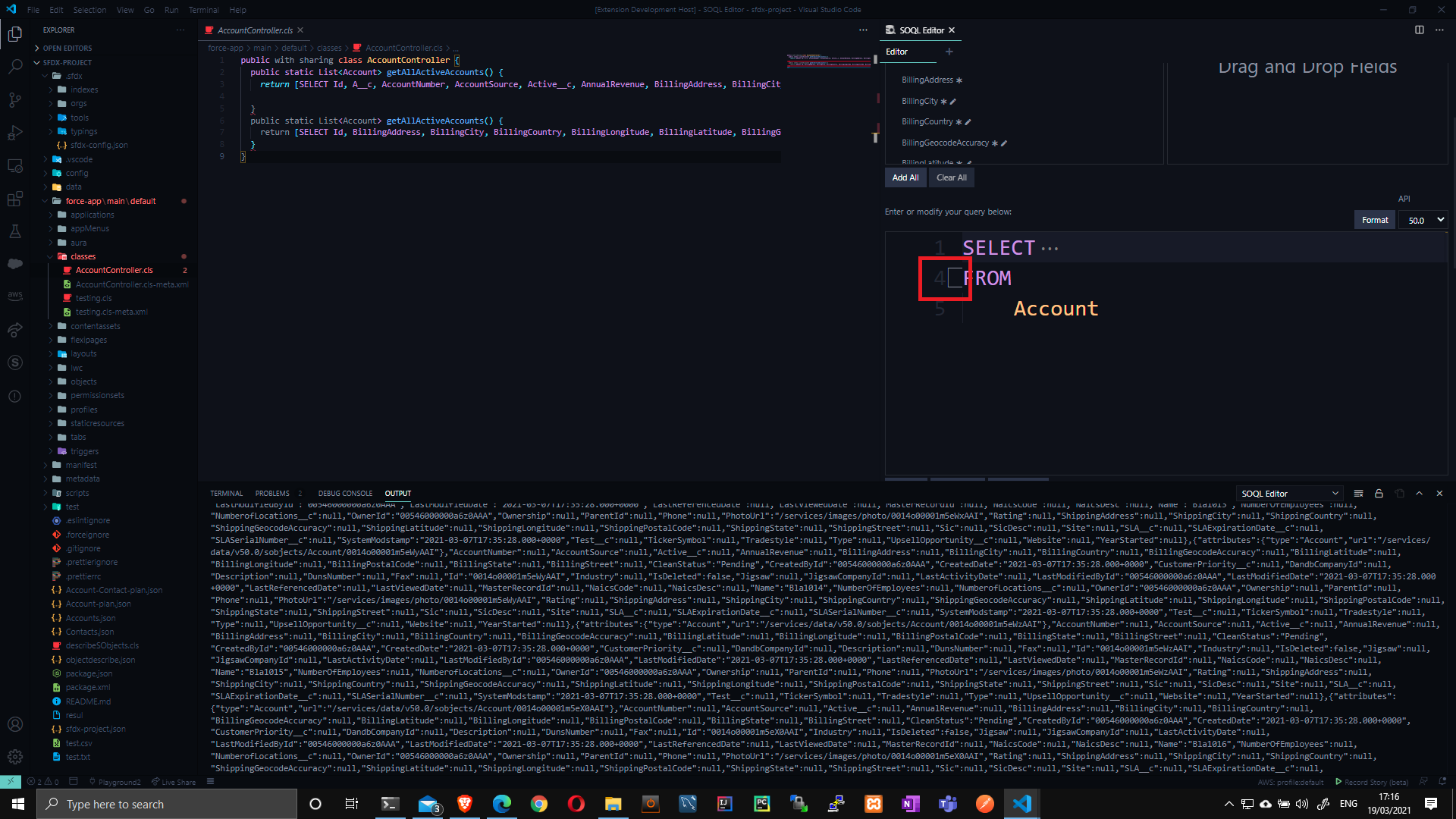Switch to the DEBUG CONSOLE tab
Screen dimensions: 1456x819
pyautogui.click(x=345, y=494)
